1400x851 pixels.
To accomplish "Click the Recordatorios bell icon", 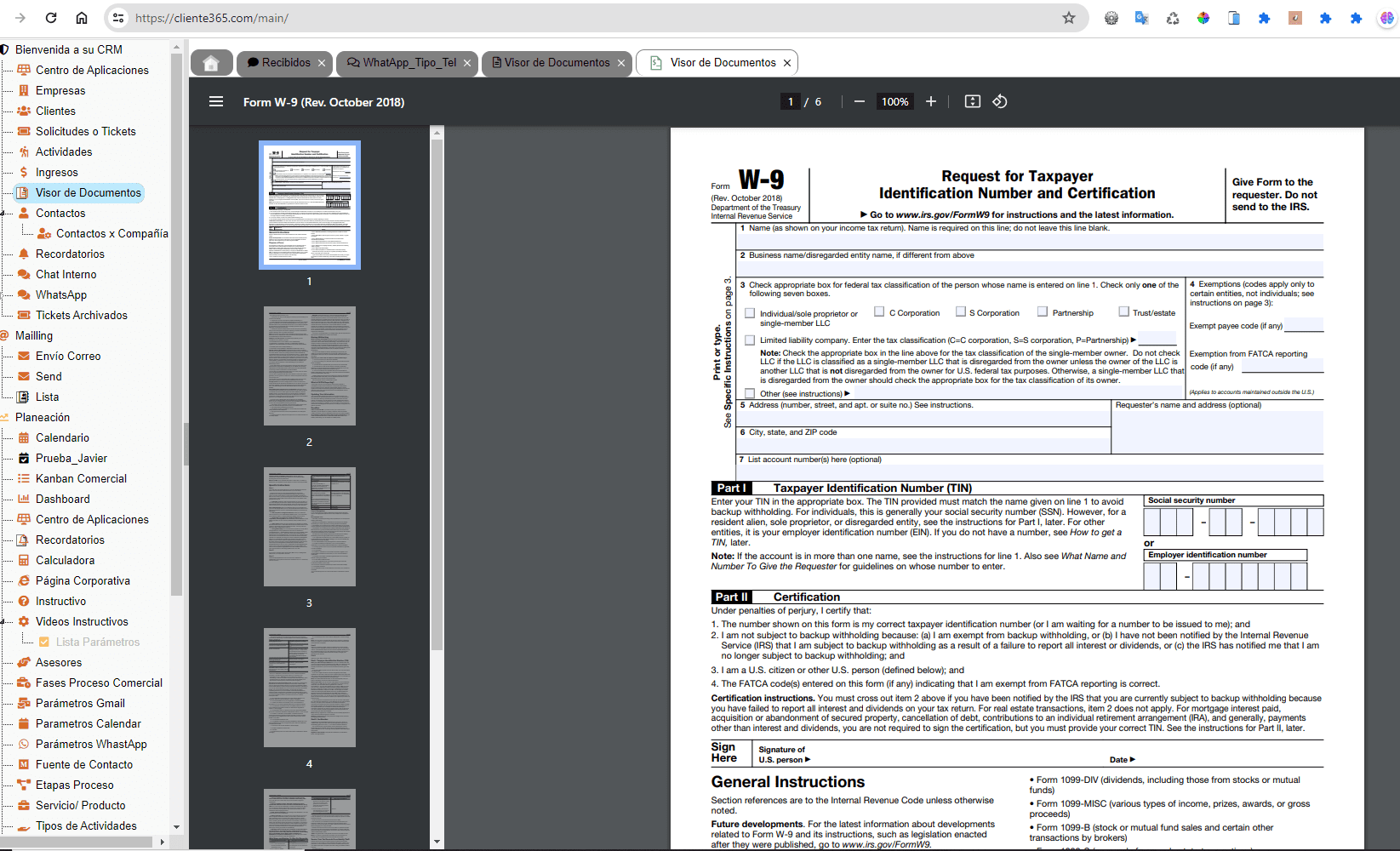I will [x=24, y=254].
